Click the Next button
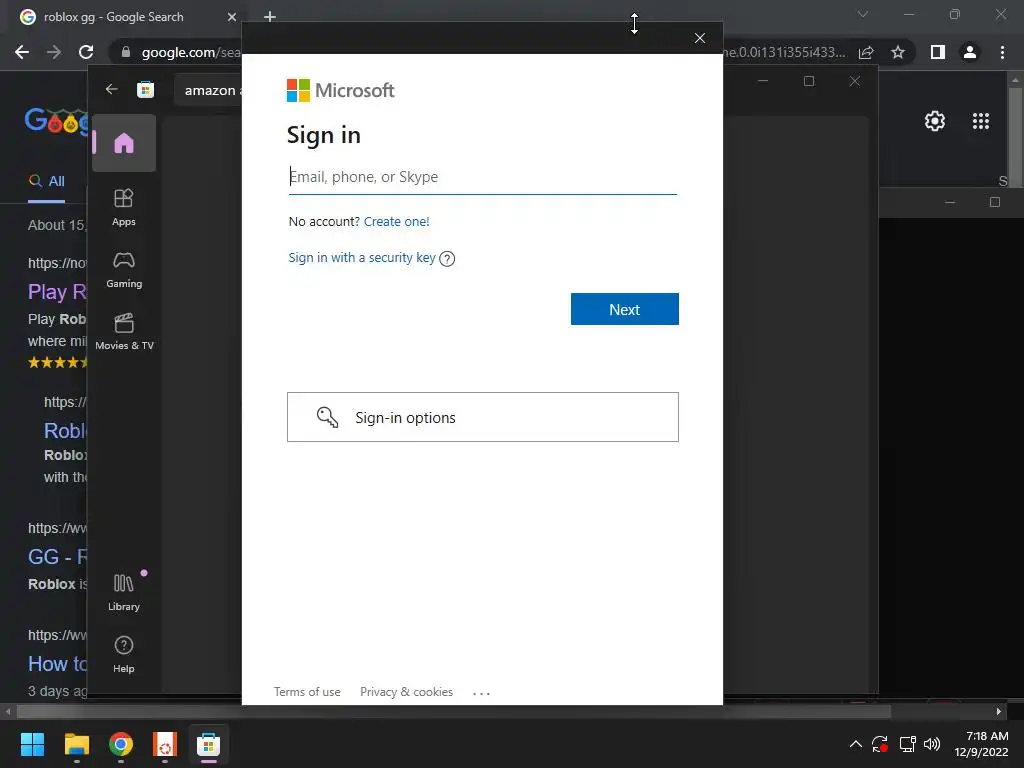This screenshot has width=1024, height=768. tap(624, 309)
